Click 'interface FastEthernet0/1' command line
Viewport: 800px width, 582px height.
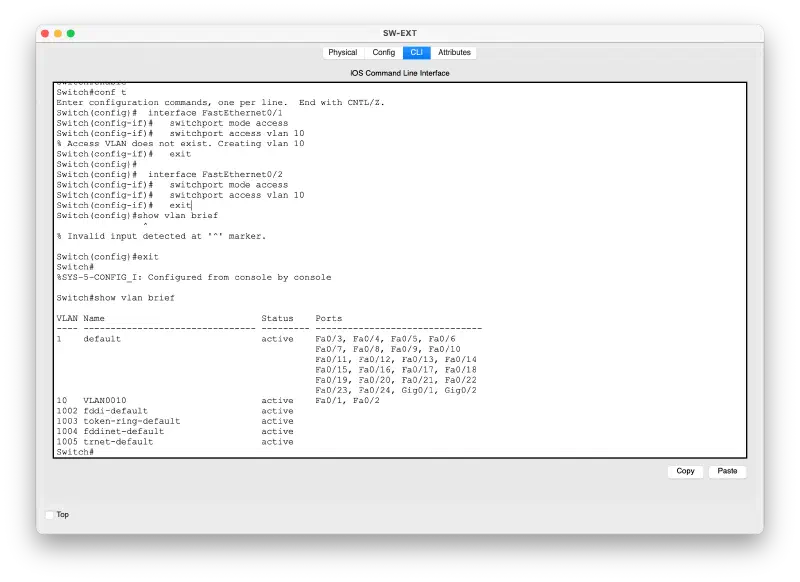coord(169,113)
